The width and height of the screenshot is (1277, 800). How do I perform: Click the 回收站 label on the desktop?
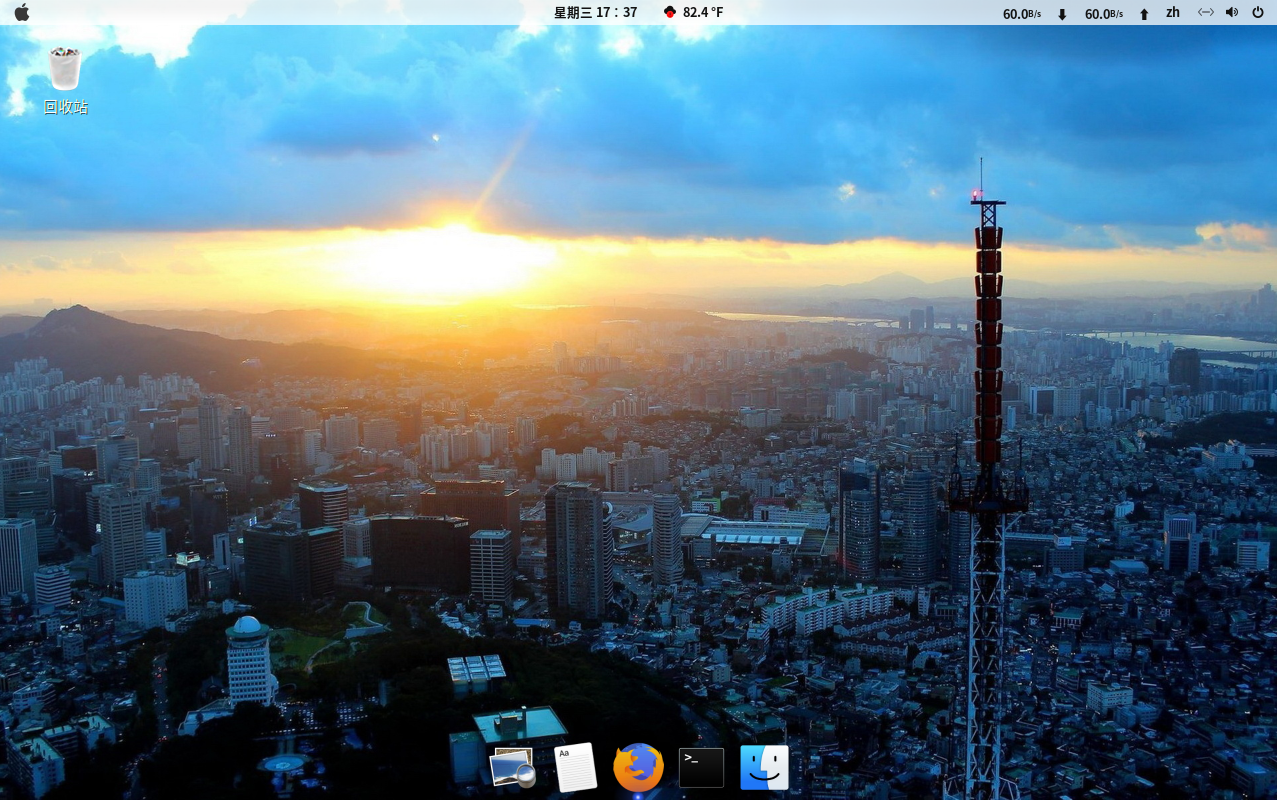tap(66, 107)
